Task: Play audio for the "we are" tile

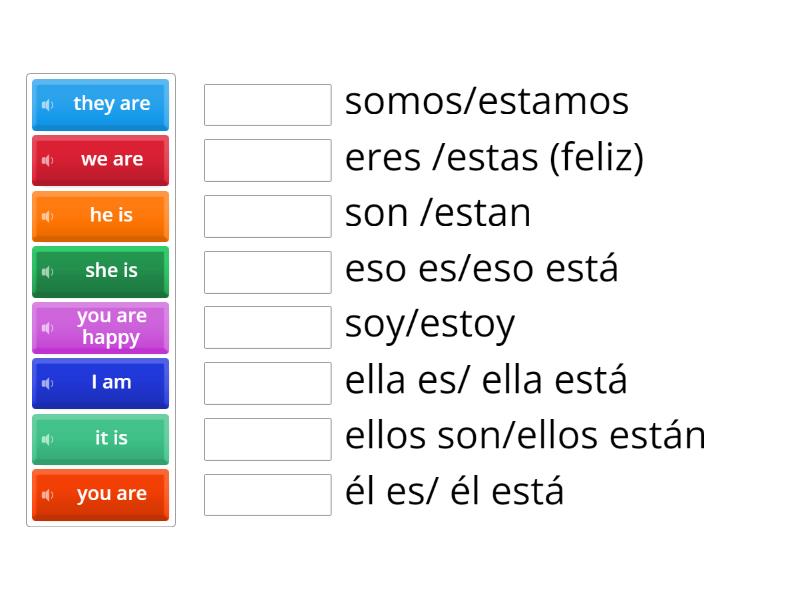Action: tap(48, 160)
